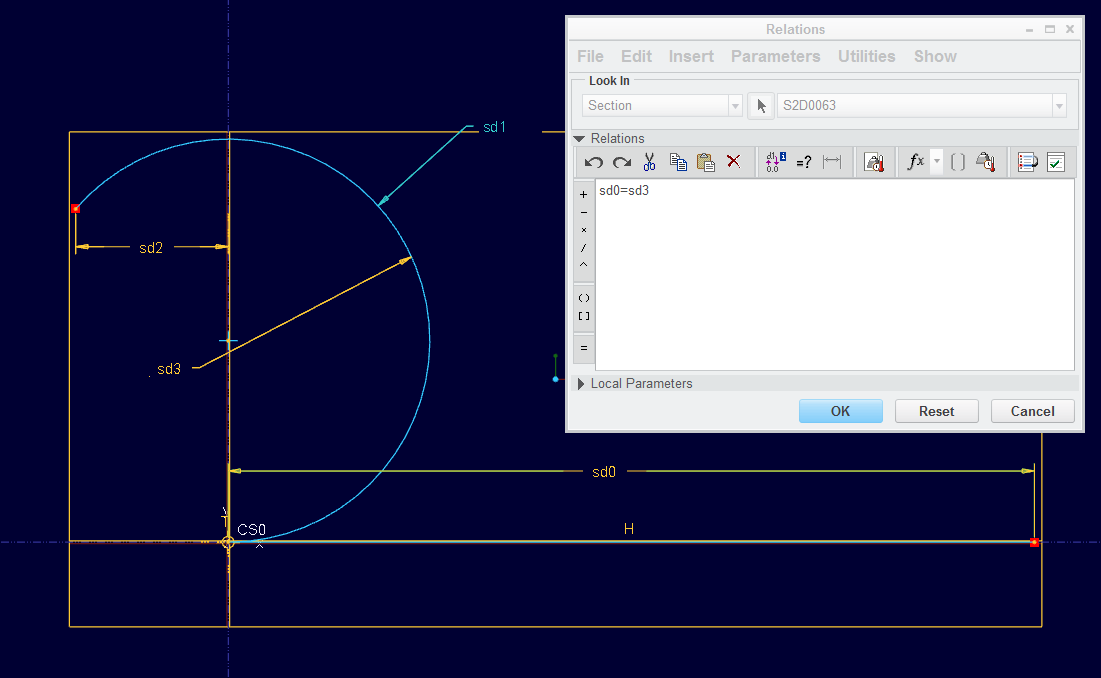Insert parameter from list brackets icon
1101x678 pixels.
pyautogui.click(x=958, y=162)
